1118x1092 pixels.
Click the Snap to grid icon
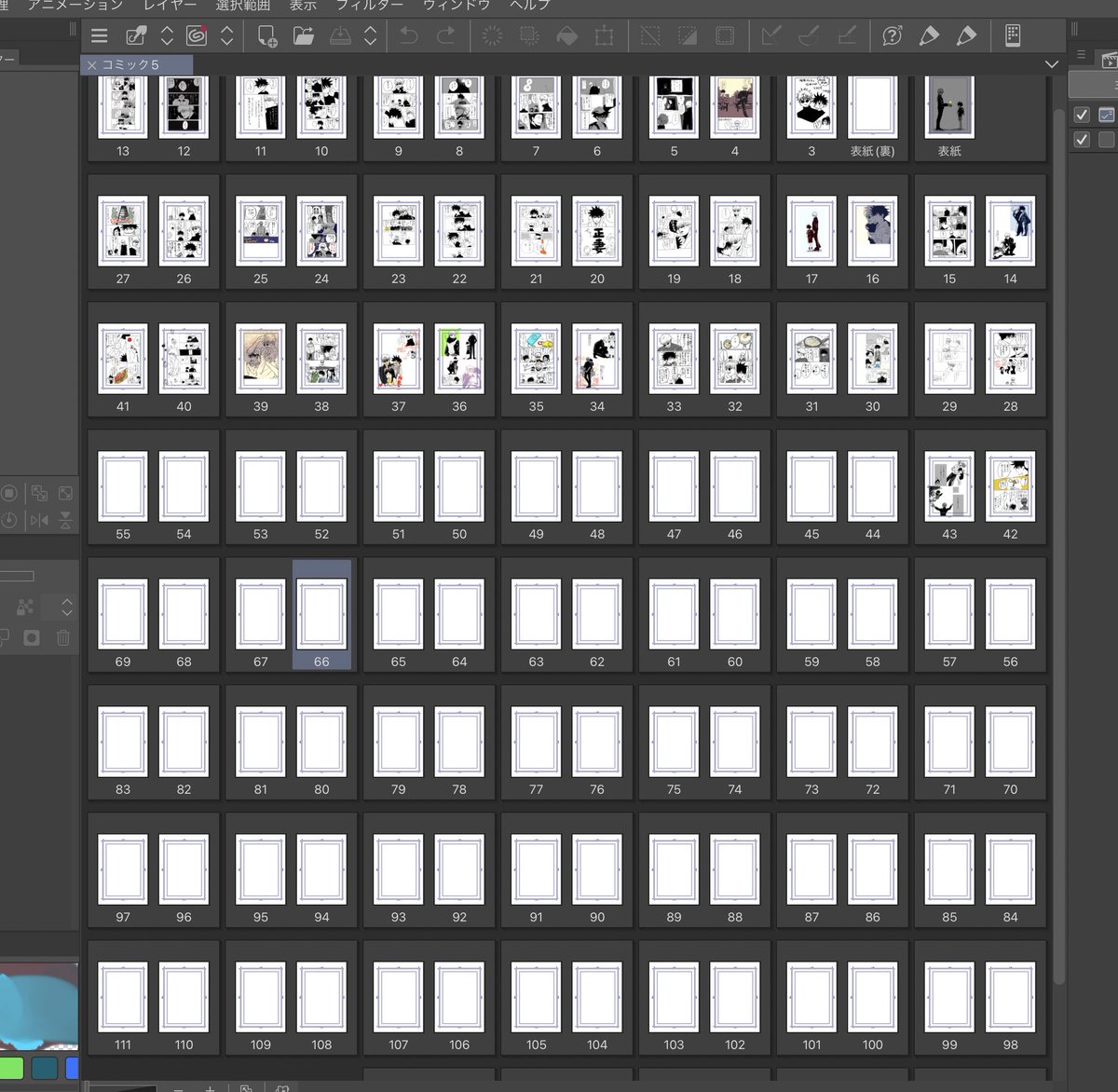[847, 36]
